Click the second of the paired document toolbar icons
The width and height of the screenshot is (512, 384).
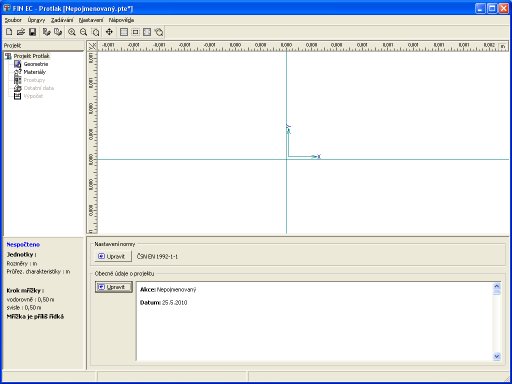(x=58, y=32)
